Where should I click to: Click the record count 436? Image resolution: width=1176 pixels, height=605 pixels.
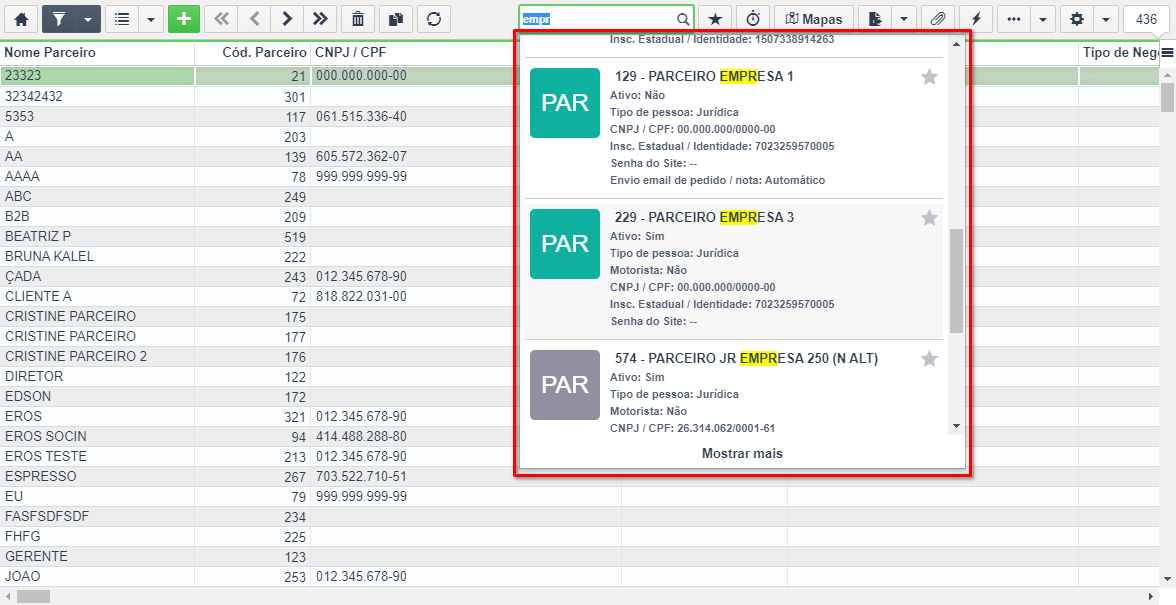(1146, 19)
